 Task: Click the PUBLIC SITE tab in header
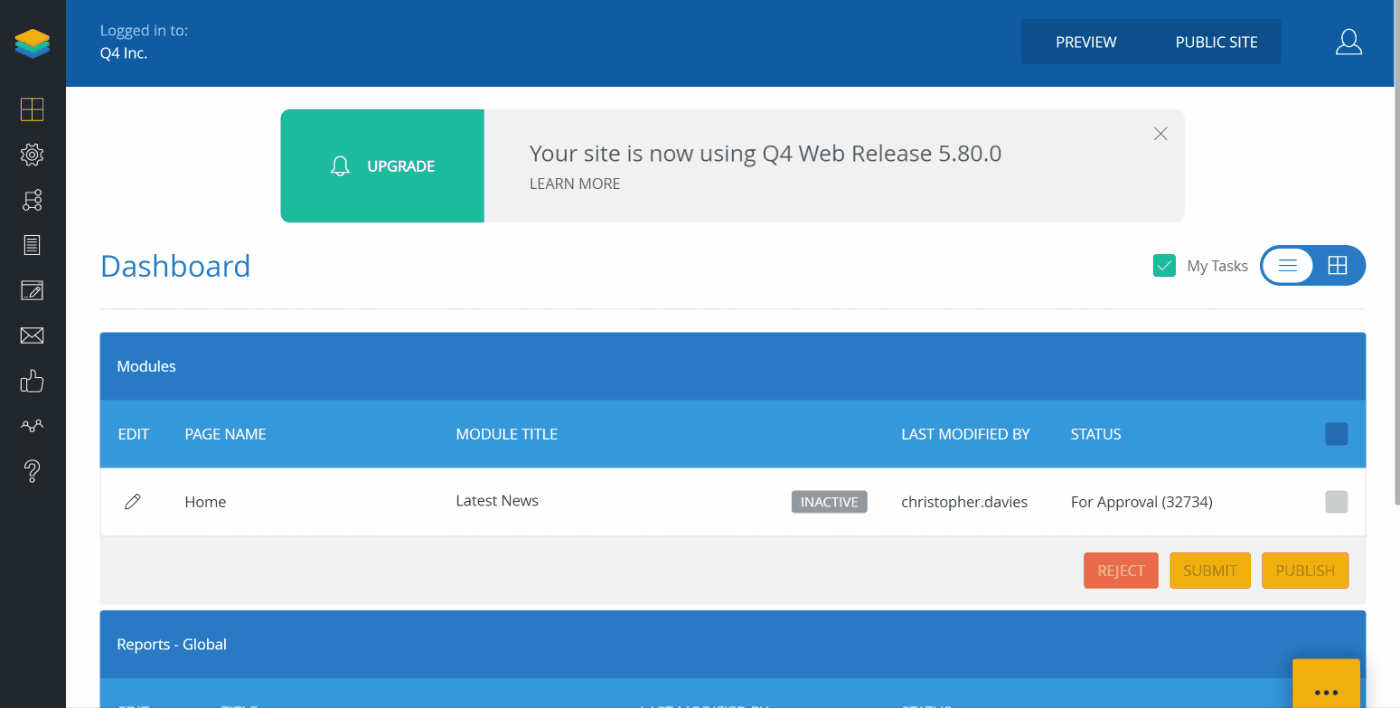[x=1216, y=42]
